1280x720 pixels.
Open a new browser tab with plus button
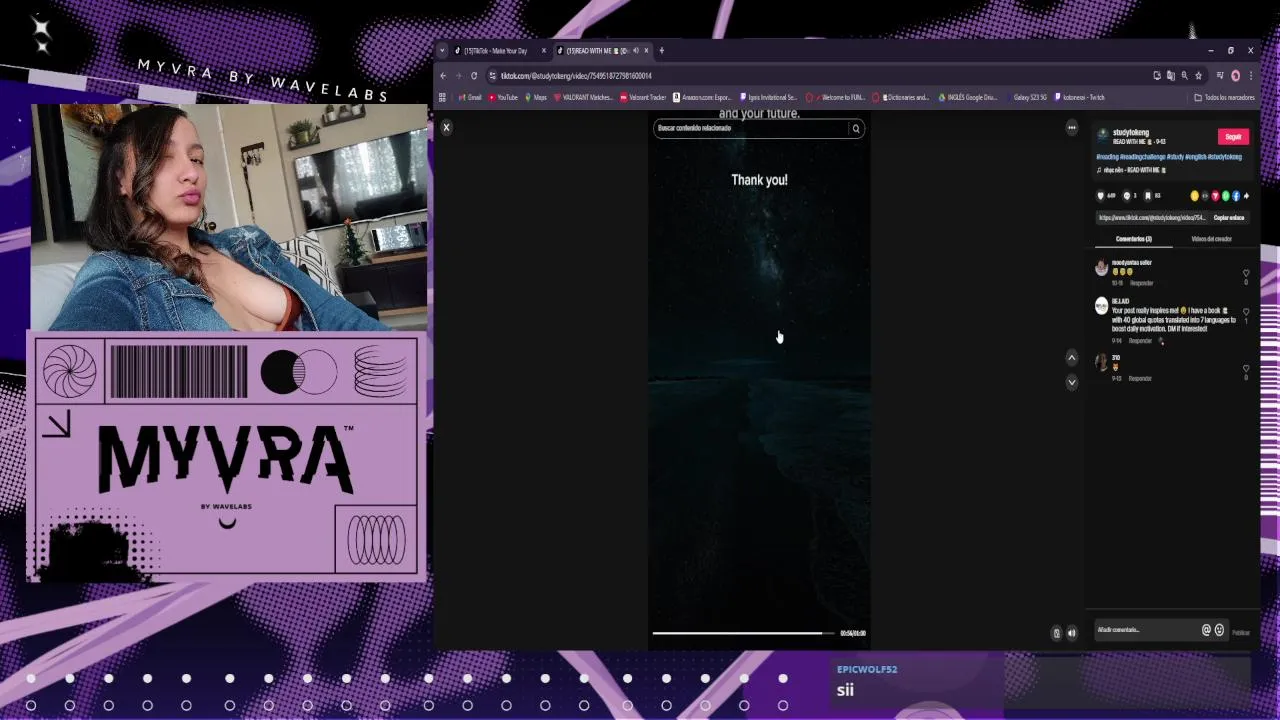(661, 50)
